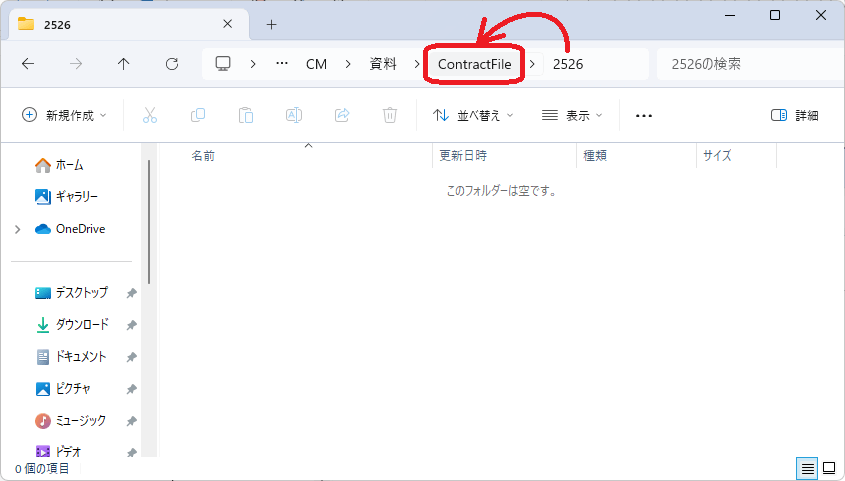Viewport: 845px width, 481px height.
Task: Go up one folder level
Action: click(x=124, y=63)
